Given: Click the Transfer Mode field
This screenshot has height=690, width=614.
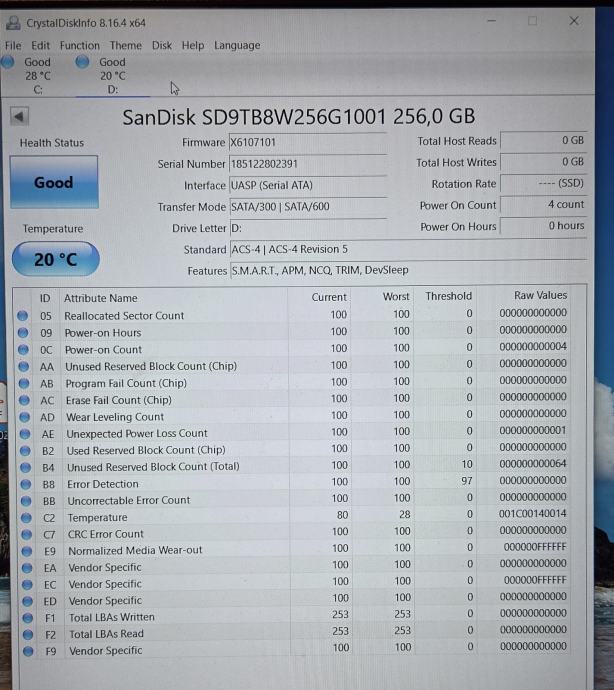Looking at the screenshot, I should click(x=308, y=206).
